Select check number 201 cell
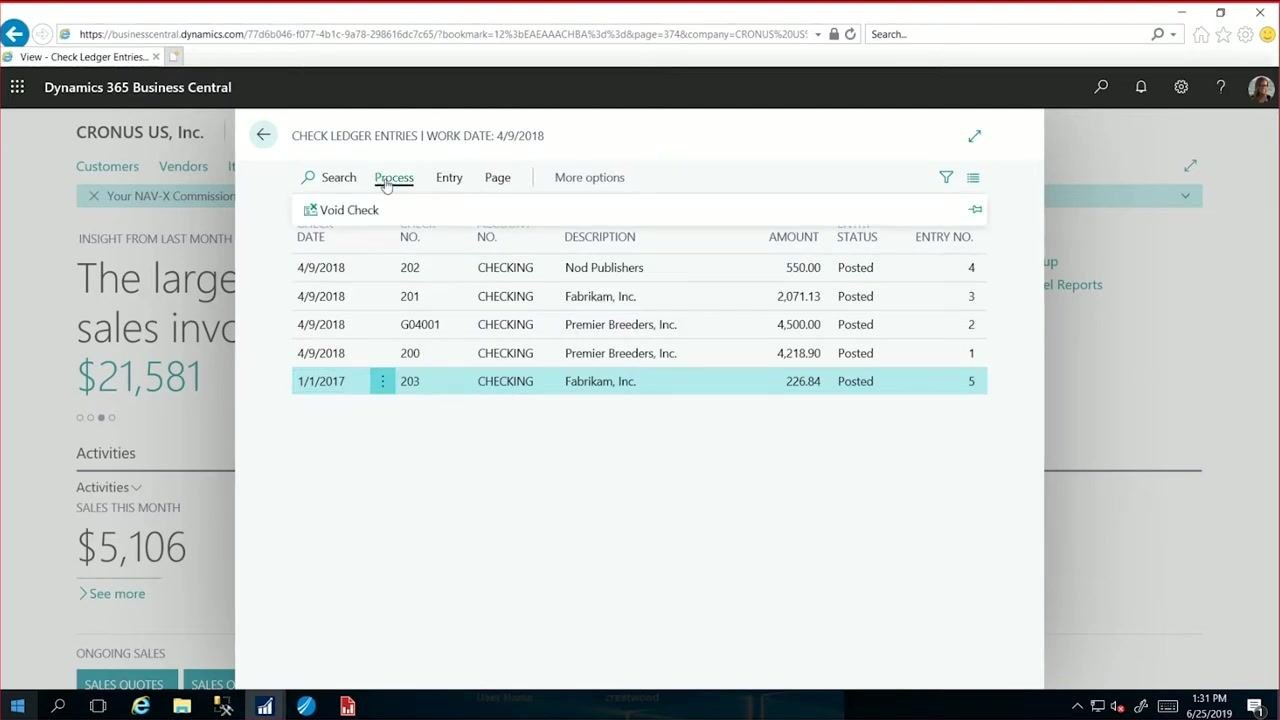 [410, 296]
